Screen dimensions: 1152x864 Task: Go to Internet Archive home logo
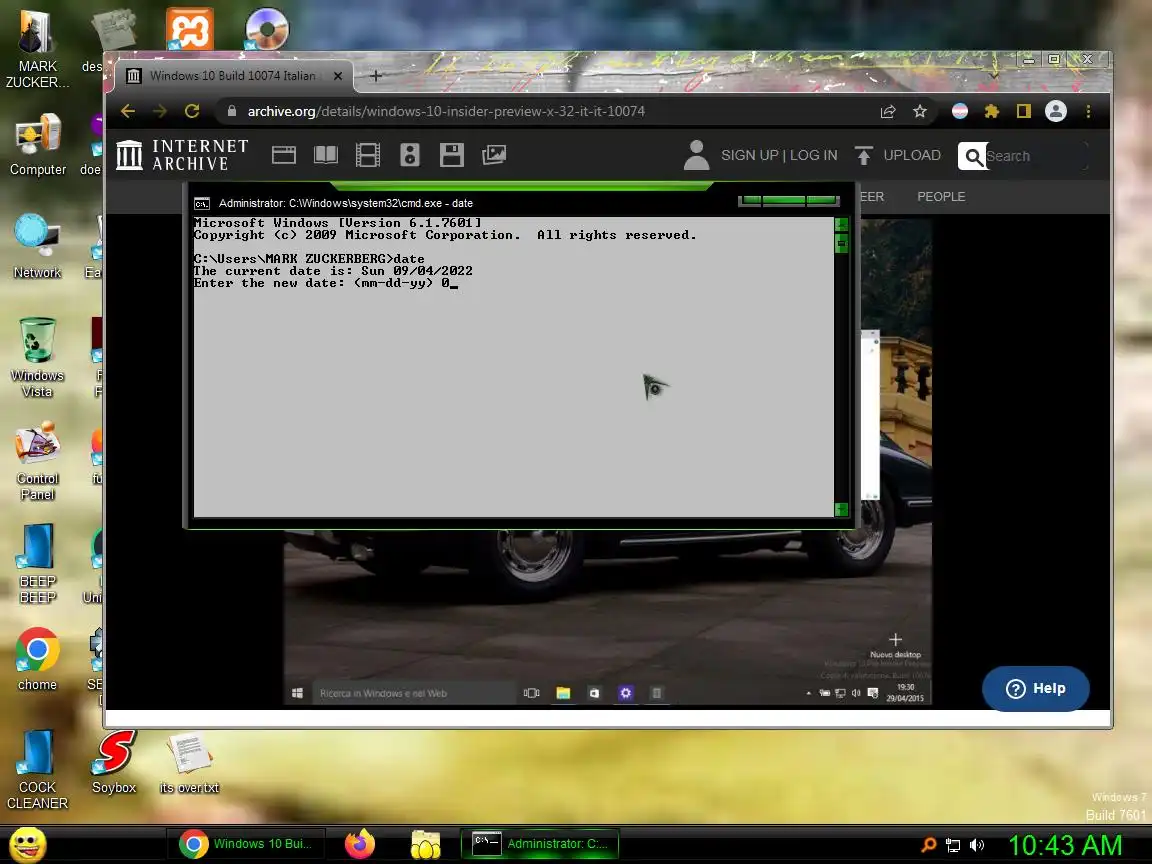[183, 155]
